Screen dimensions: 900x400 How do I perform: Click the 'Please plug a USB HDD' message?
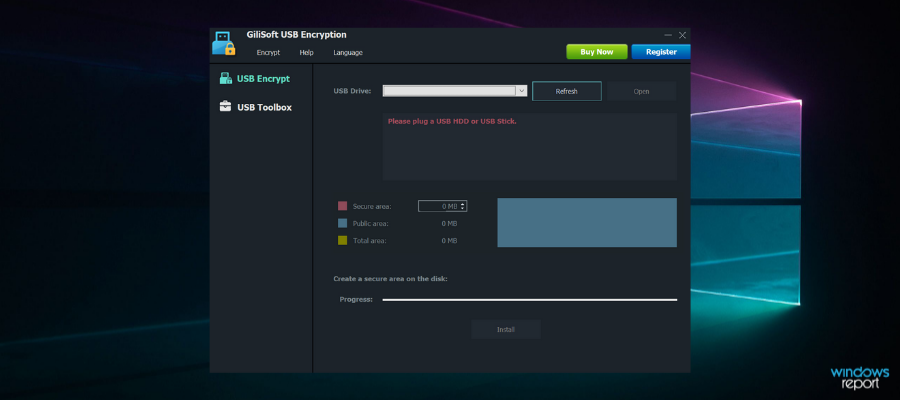click(452, 122)
